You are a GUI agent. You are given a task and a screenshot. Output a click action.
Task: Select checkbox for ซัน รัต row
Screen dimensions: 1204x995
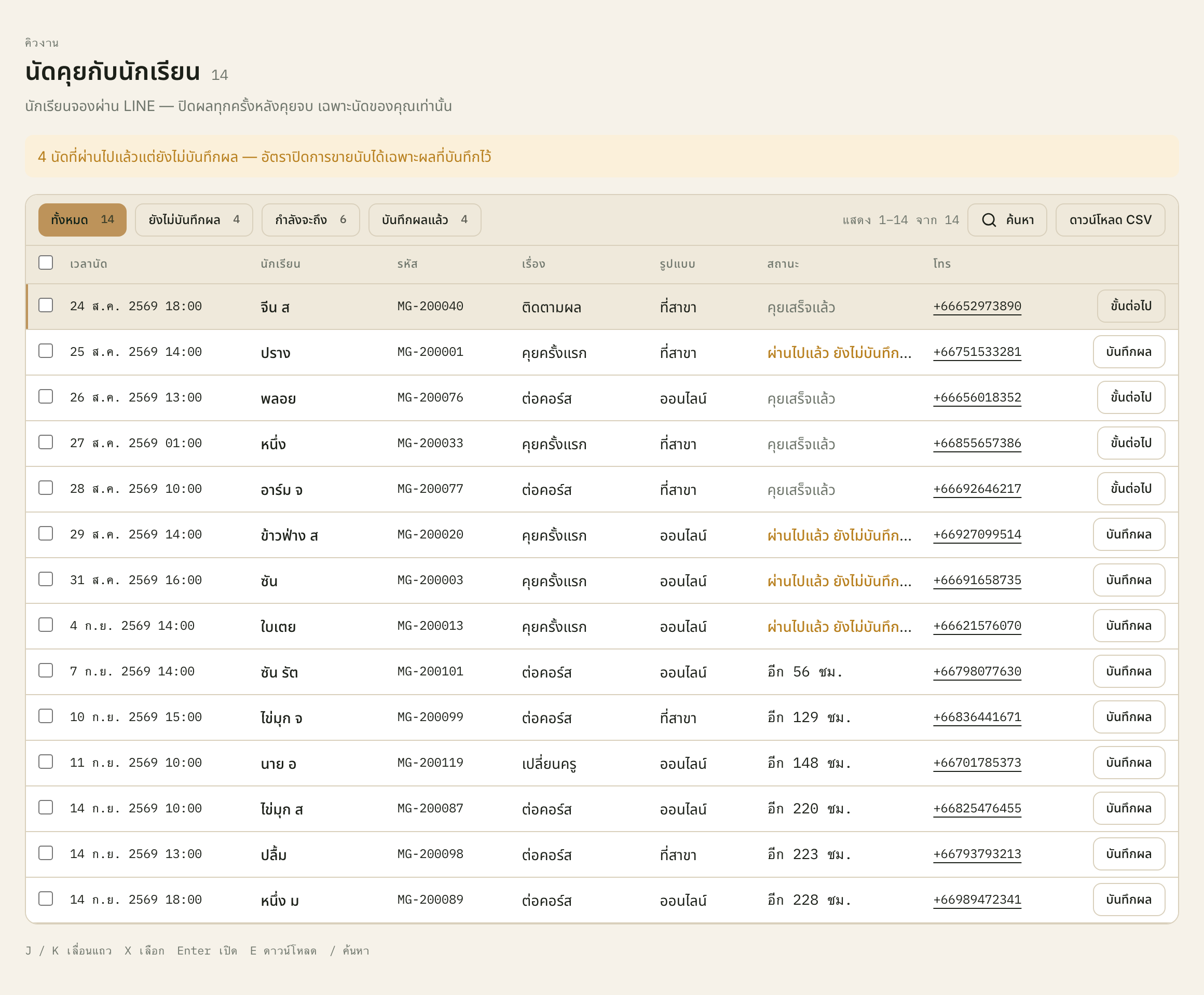tap(46, 671)
